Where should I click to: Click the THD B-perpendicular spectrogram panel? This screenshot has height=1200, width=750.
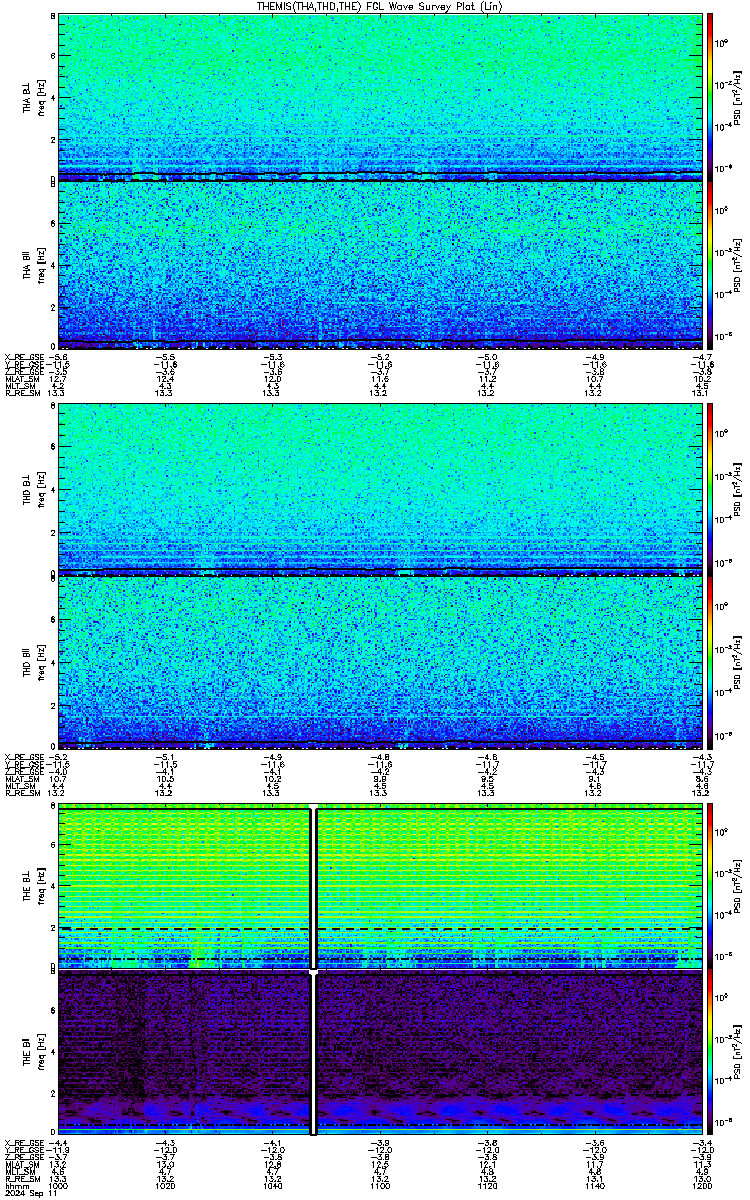click(378, 488)
